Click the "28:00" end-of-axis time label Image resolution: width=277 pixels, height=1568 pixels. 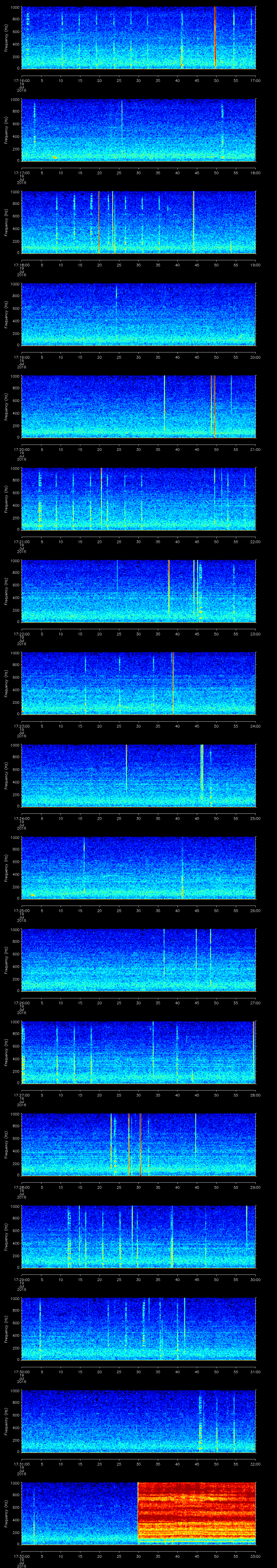point(255,1095)
